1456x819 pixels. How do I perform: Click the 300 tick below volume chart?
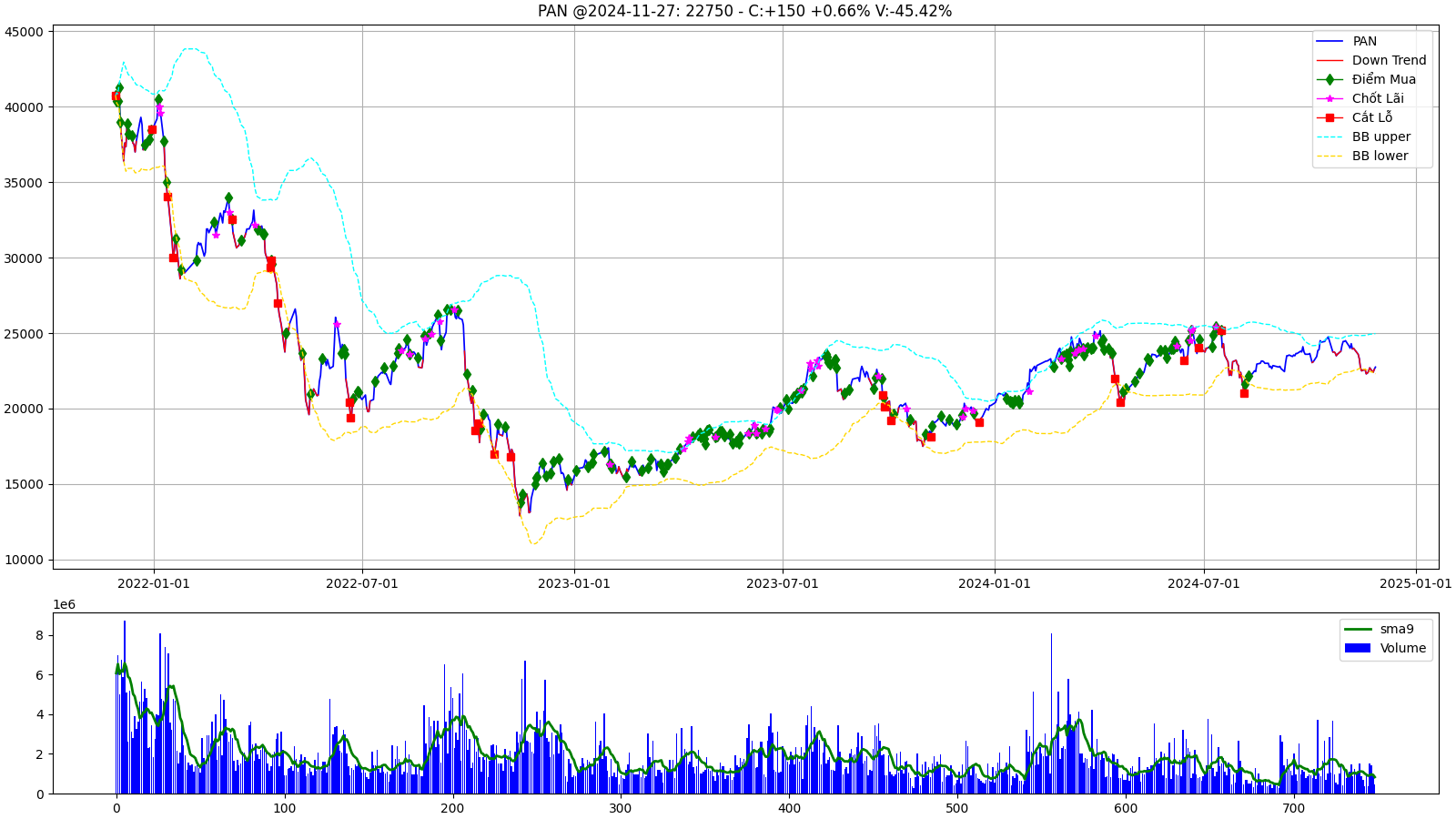tap(621, 808)
